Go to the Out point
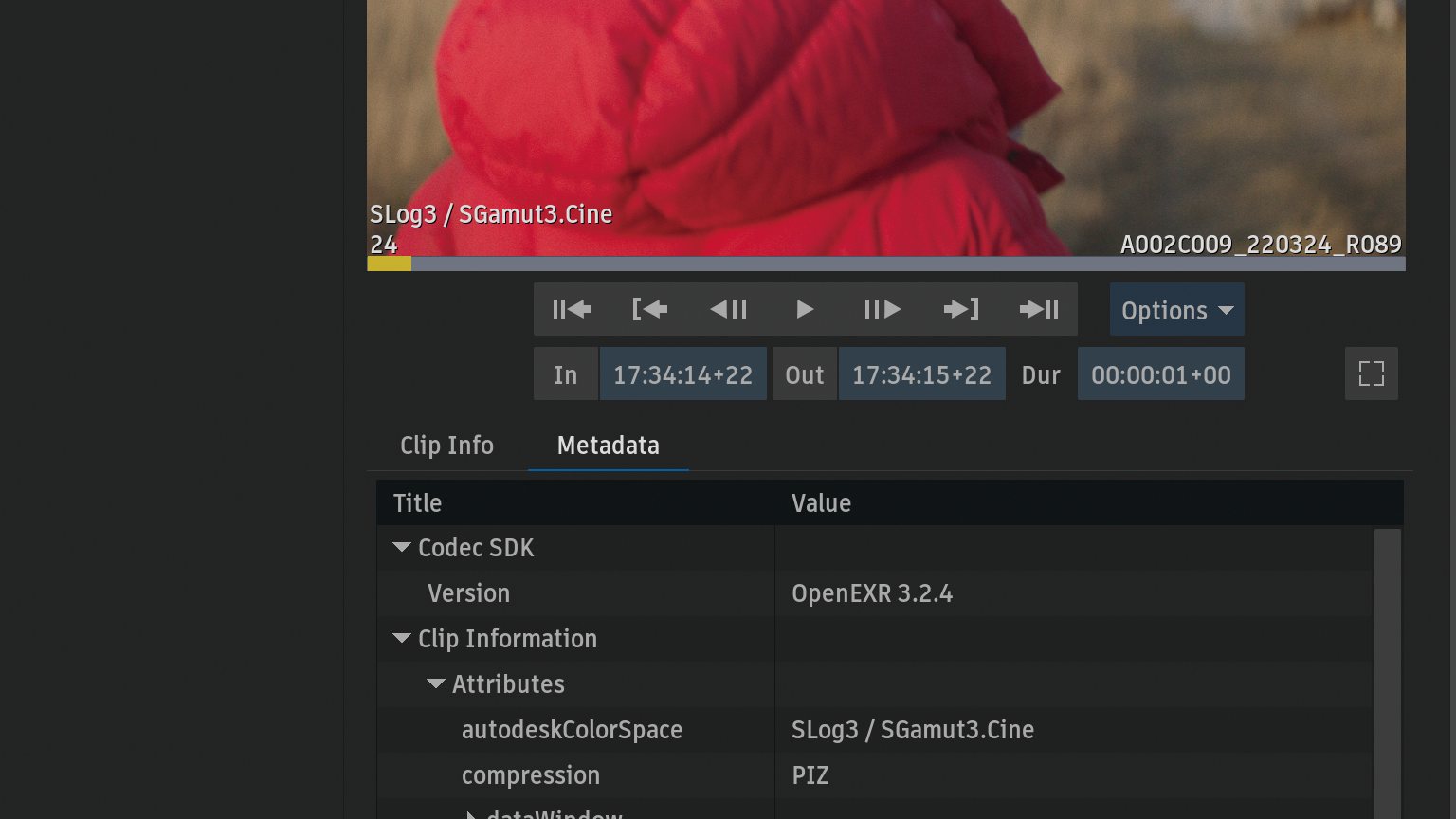The width and height of the screenshot is (1456, 819). pyautogui.click(x=960, y=309)
